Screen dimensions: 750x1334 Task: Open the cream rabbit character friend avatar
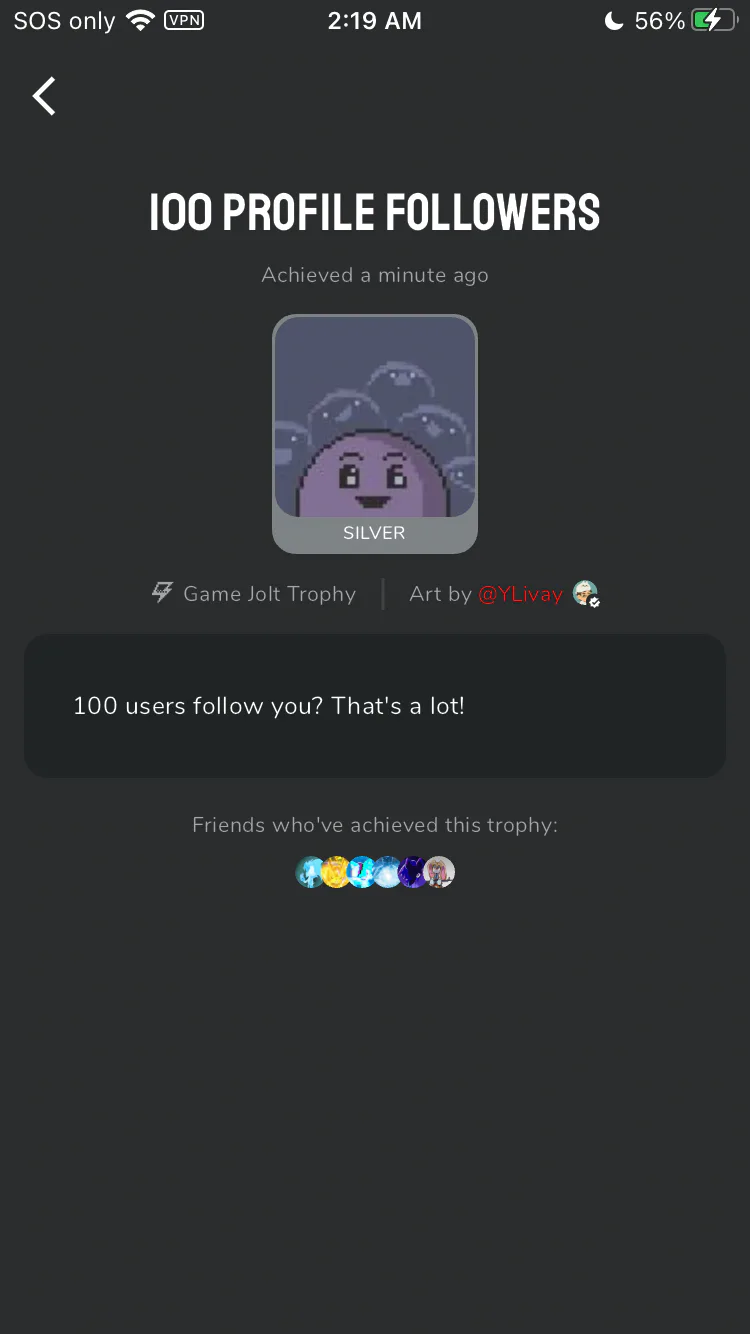(x=440, y=872)
